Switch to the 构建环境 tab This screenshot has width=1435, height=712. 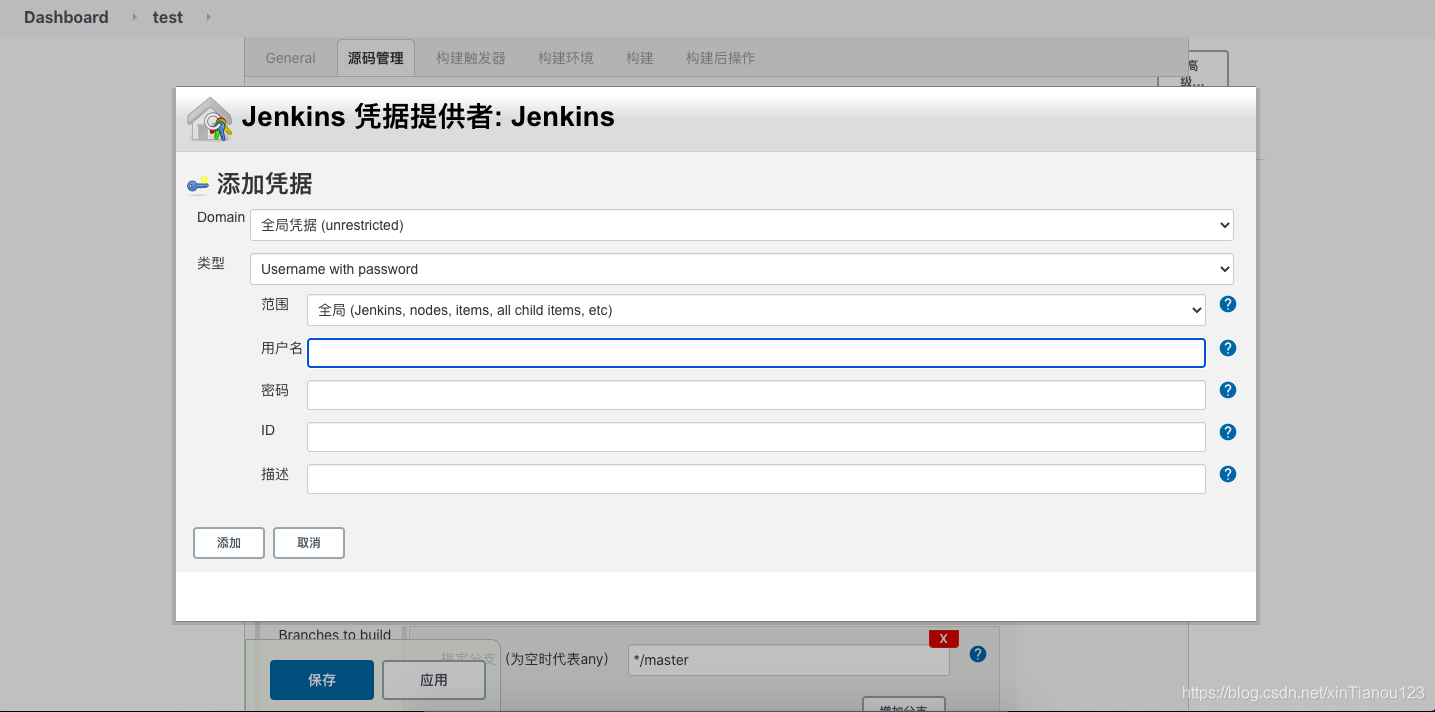tap(565, 58)
